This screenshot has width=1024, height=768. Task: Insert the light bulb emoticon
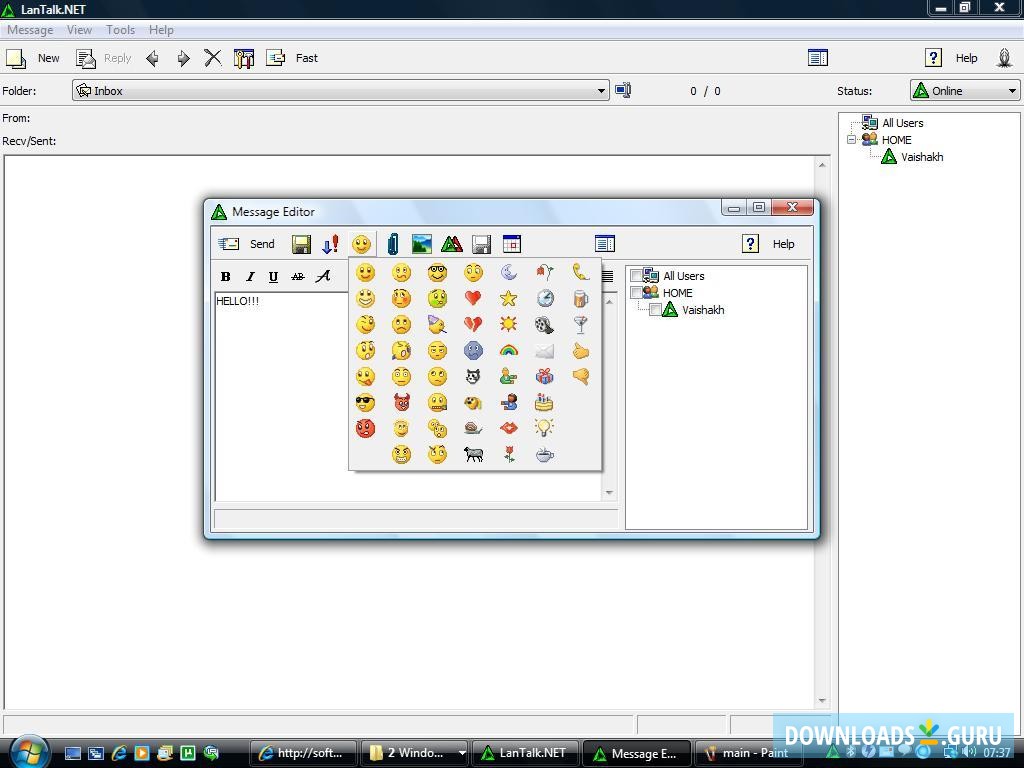coord(544,428)
